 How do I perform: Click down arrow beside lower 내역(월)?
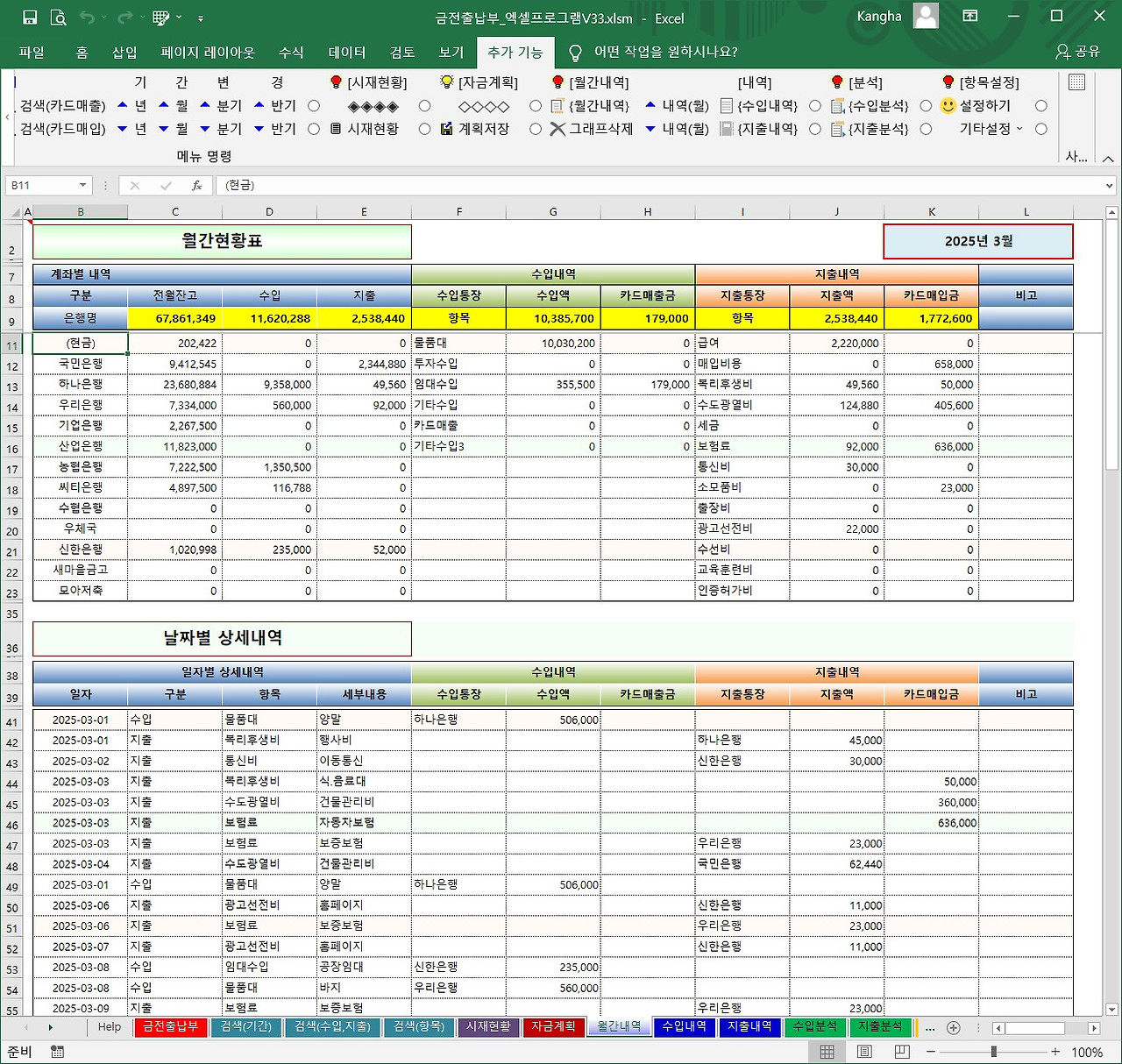point(650,129)
